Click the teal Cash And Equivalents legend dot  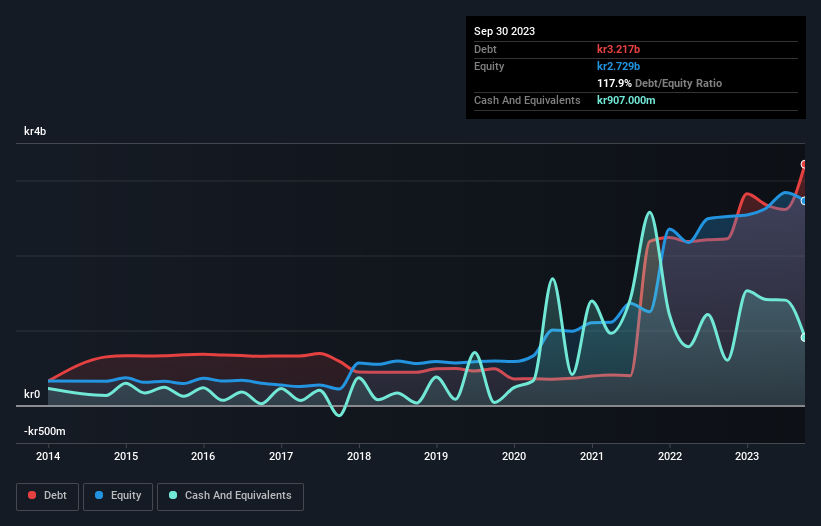(173, 495)
